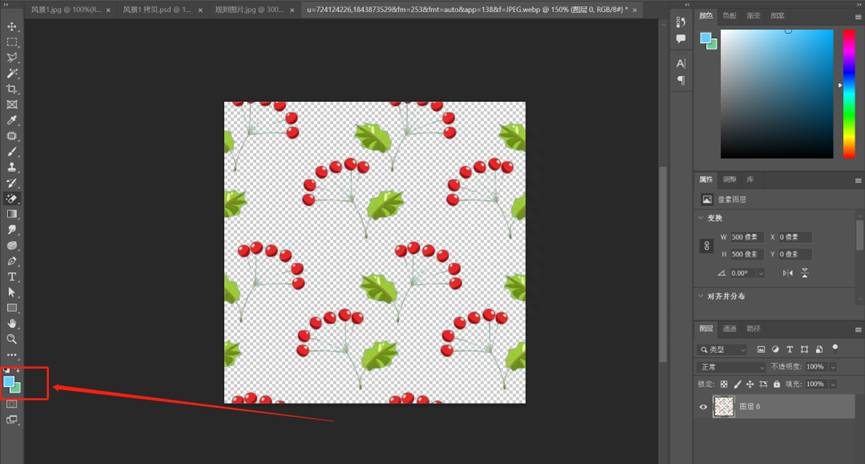
Task: Select the Move tool
Action: tap(12, 27)
